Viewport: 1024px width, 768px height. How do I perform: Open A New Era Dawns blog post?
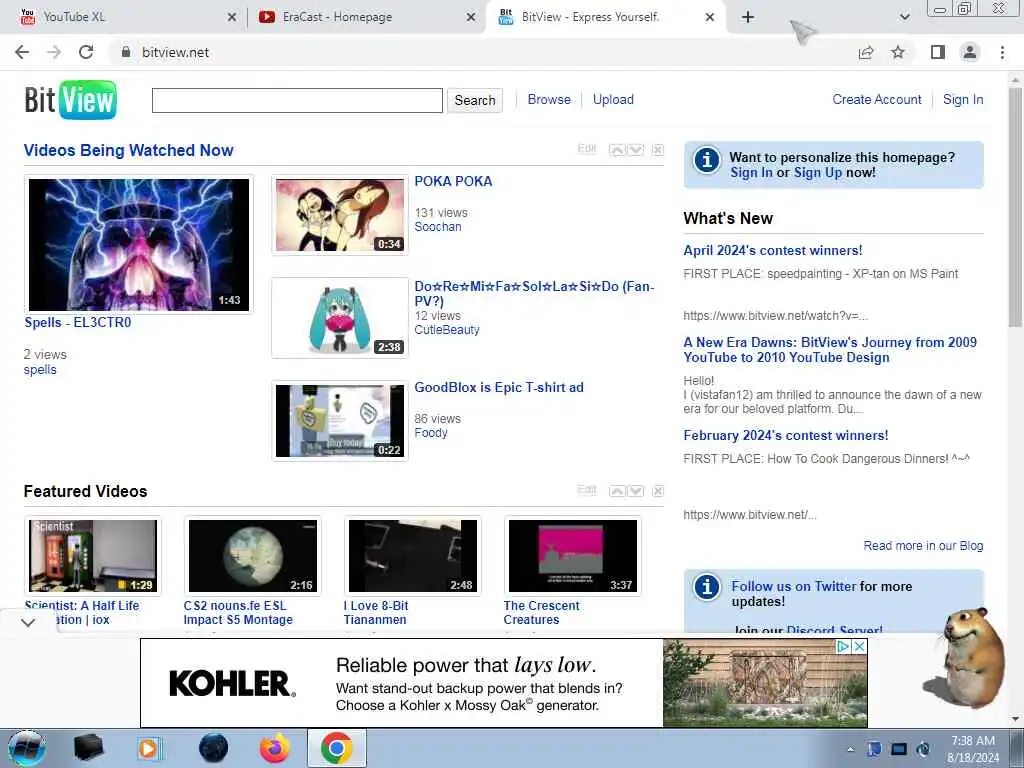[830, 349]
